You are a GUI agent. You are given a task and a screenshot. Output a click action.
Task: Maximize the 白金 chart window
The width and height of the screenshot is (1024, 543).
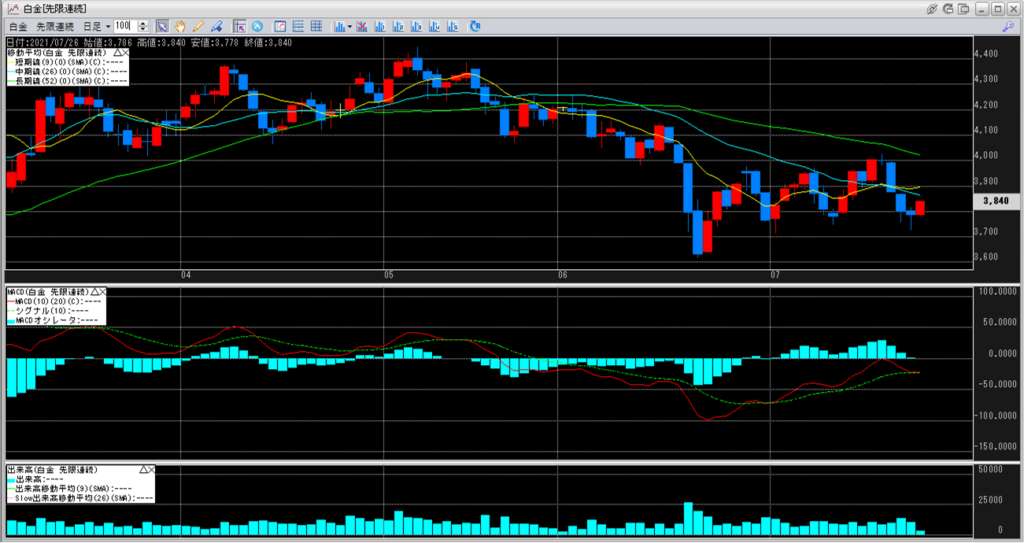[997, 9]
